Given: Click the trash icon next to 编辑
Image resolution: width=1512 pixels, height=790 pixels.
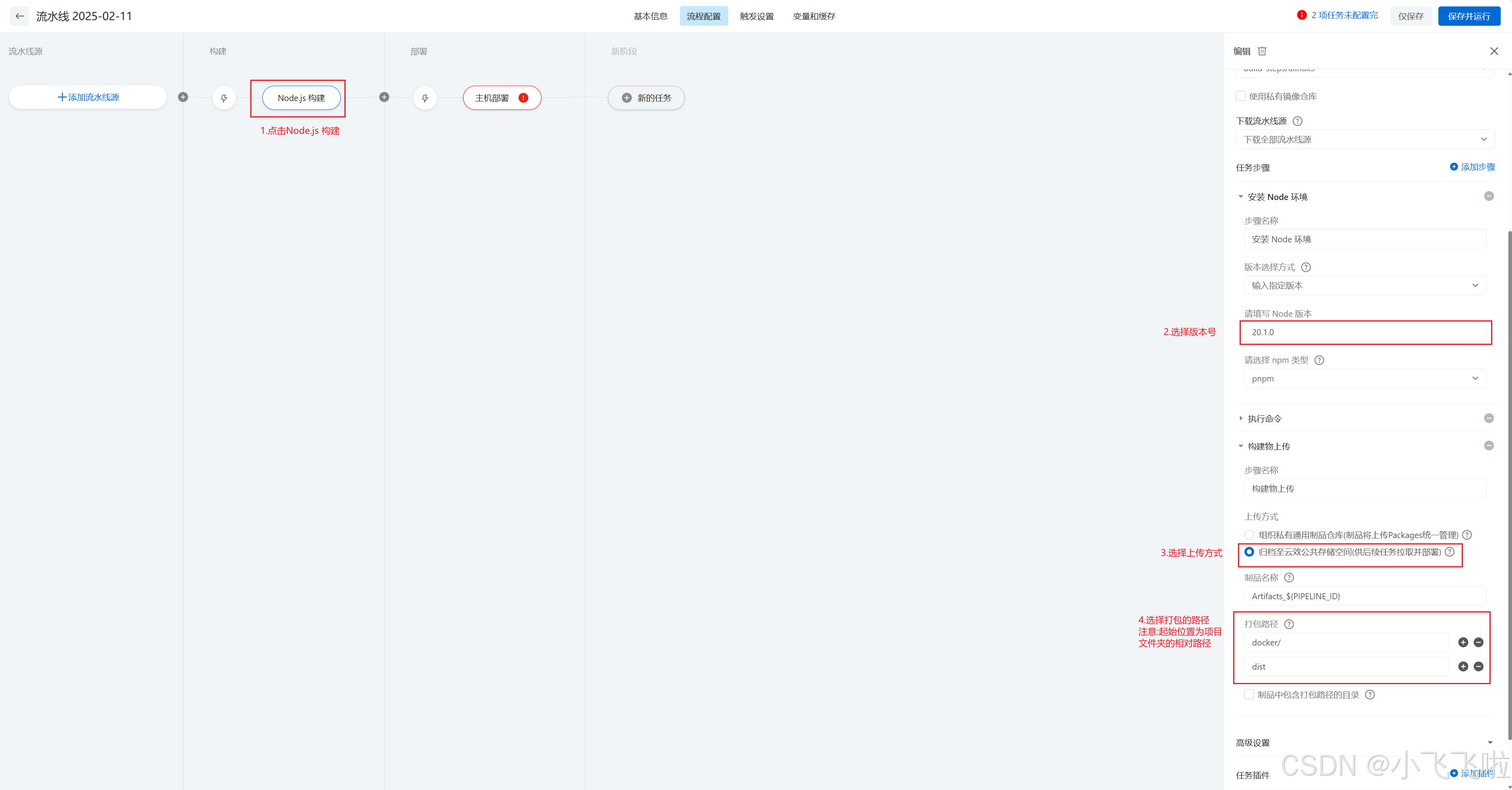Looking at the screenshot, I should pyautogui.click(x=1262, y=51).
